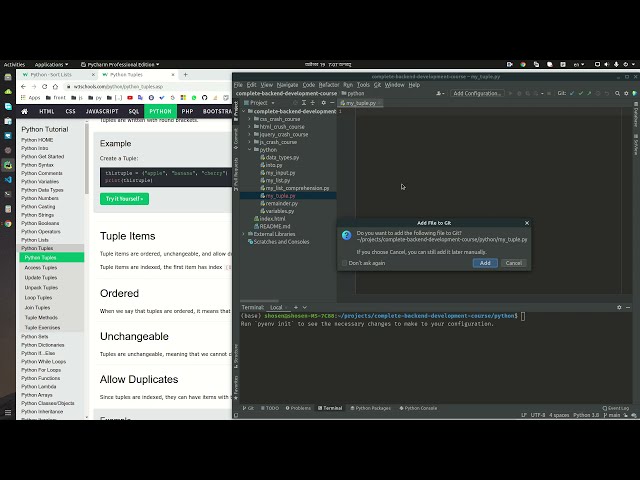Collapse the complete-backend-development root folder

click(244, 111)
